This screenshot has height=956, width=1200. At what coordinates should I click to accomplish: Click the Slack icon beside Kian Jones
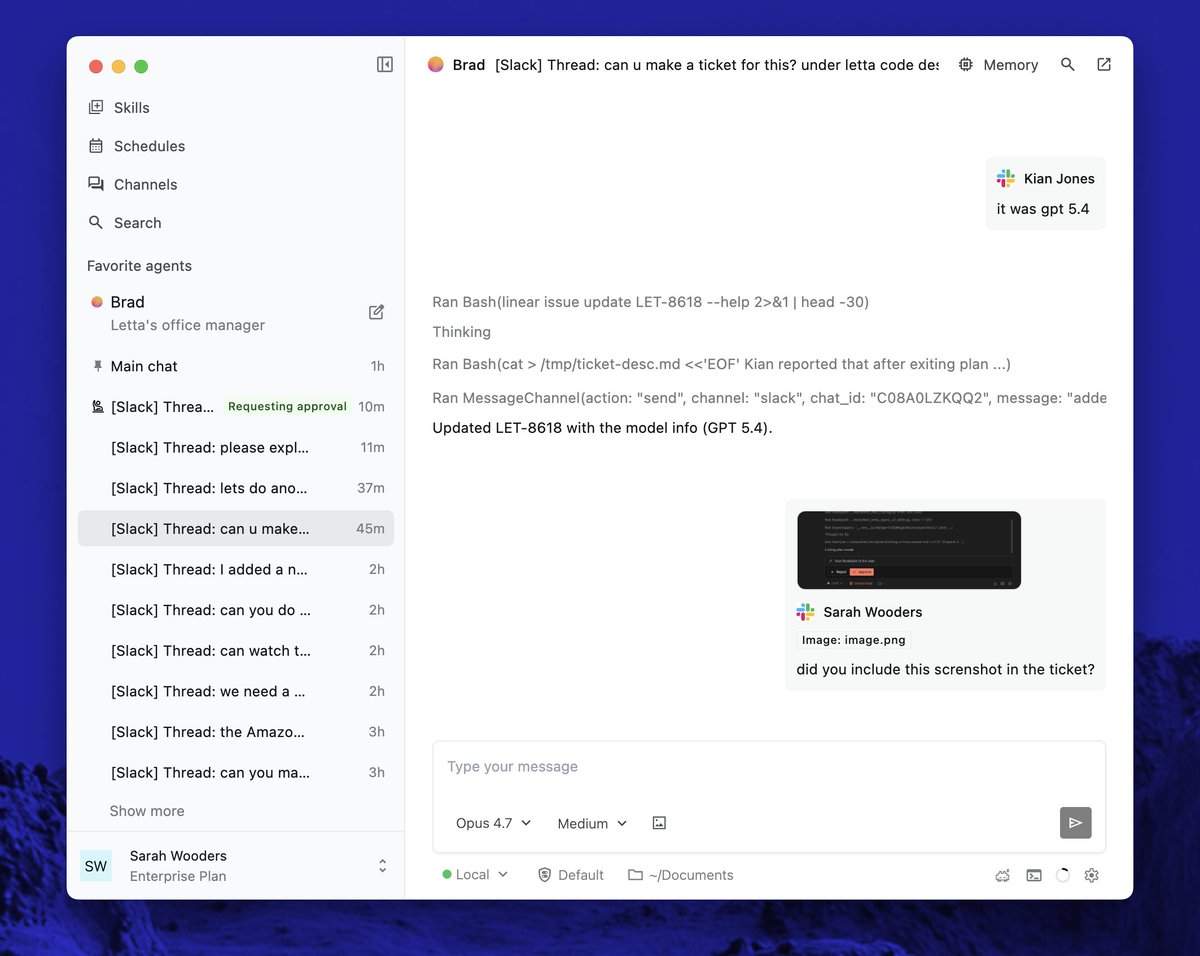pos(1006,178)
